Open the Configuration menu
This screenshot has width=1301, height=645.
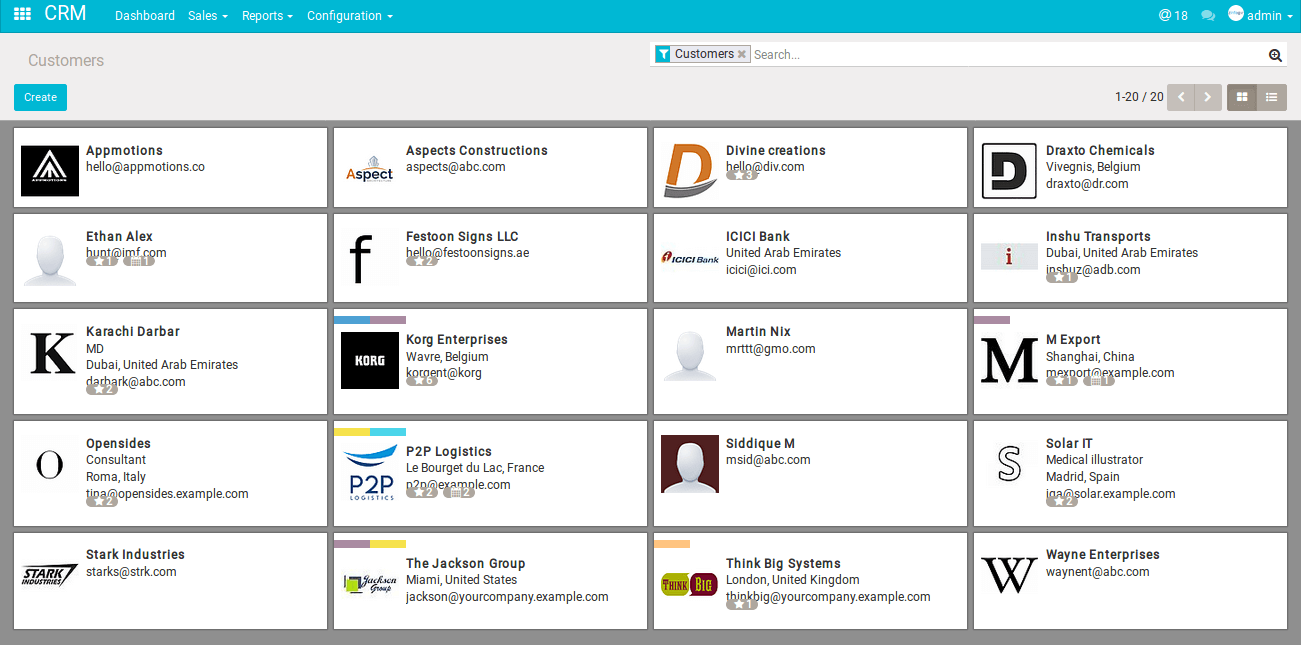coord(350,16)
